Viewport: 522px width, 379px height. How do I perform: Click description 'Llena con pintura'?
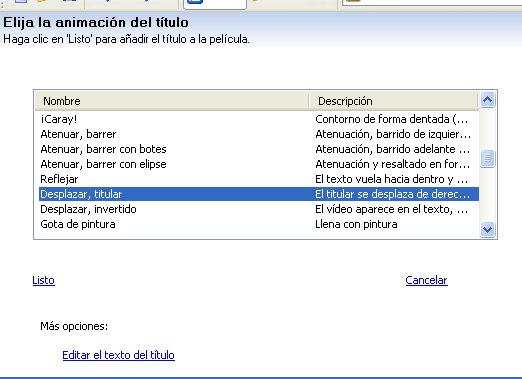pyautogui.click(x=356, y=224)
